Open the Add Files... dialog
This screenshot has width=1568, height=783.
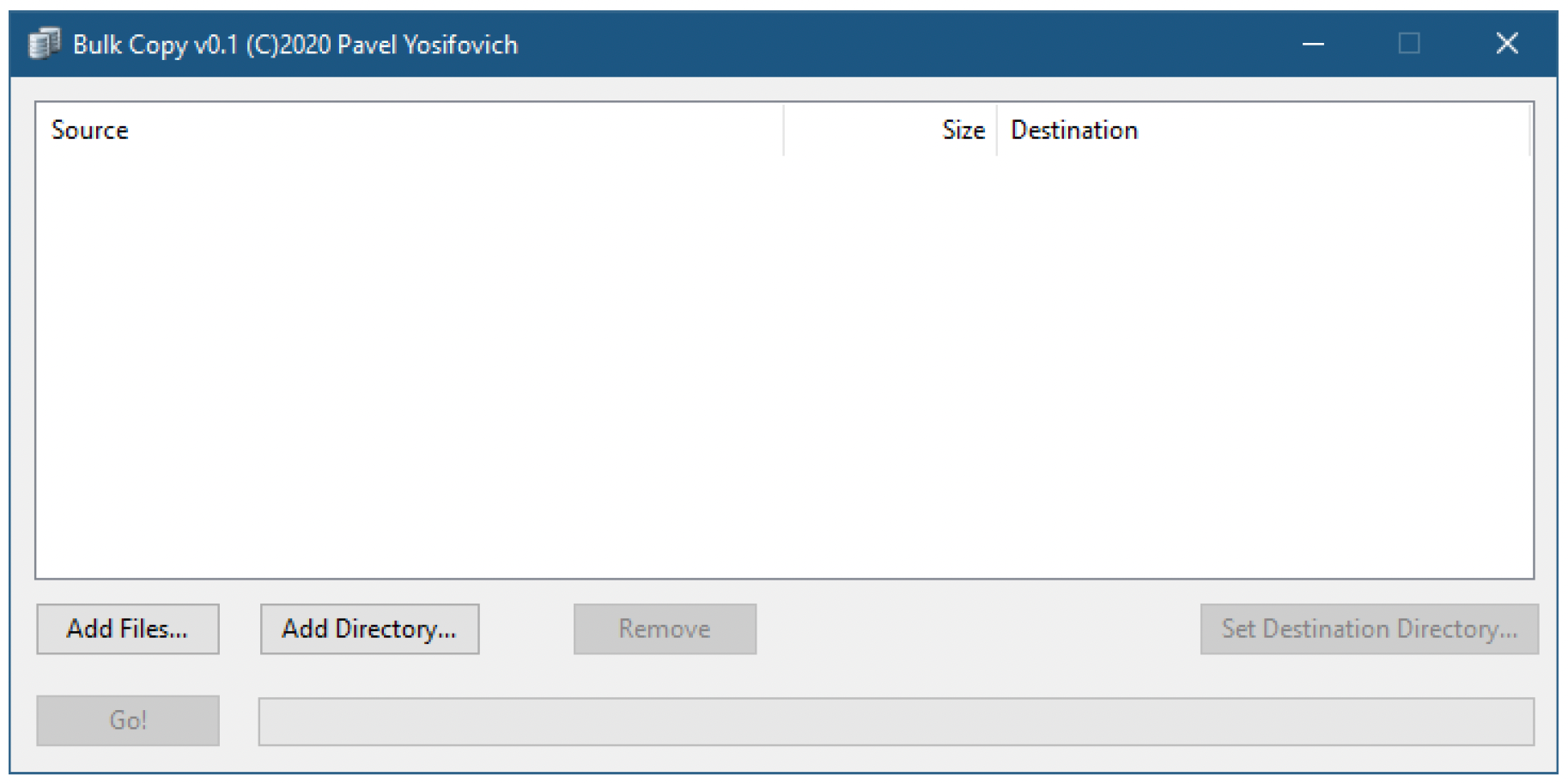point(128,629)
